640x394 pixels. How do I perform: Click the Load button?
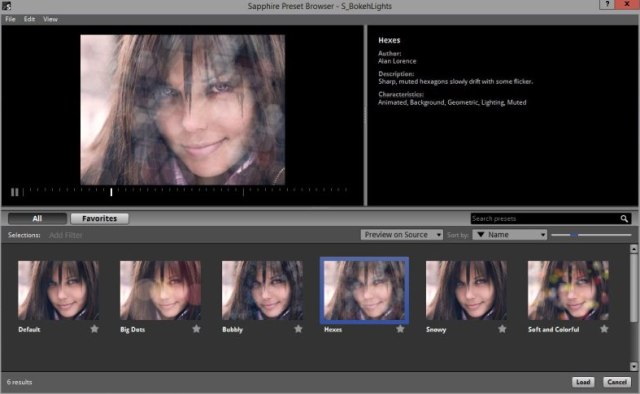pyautogui.click(x=583, y=382)
